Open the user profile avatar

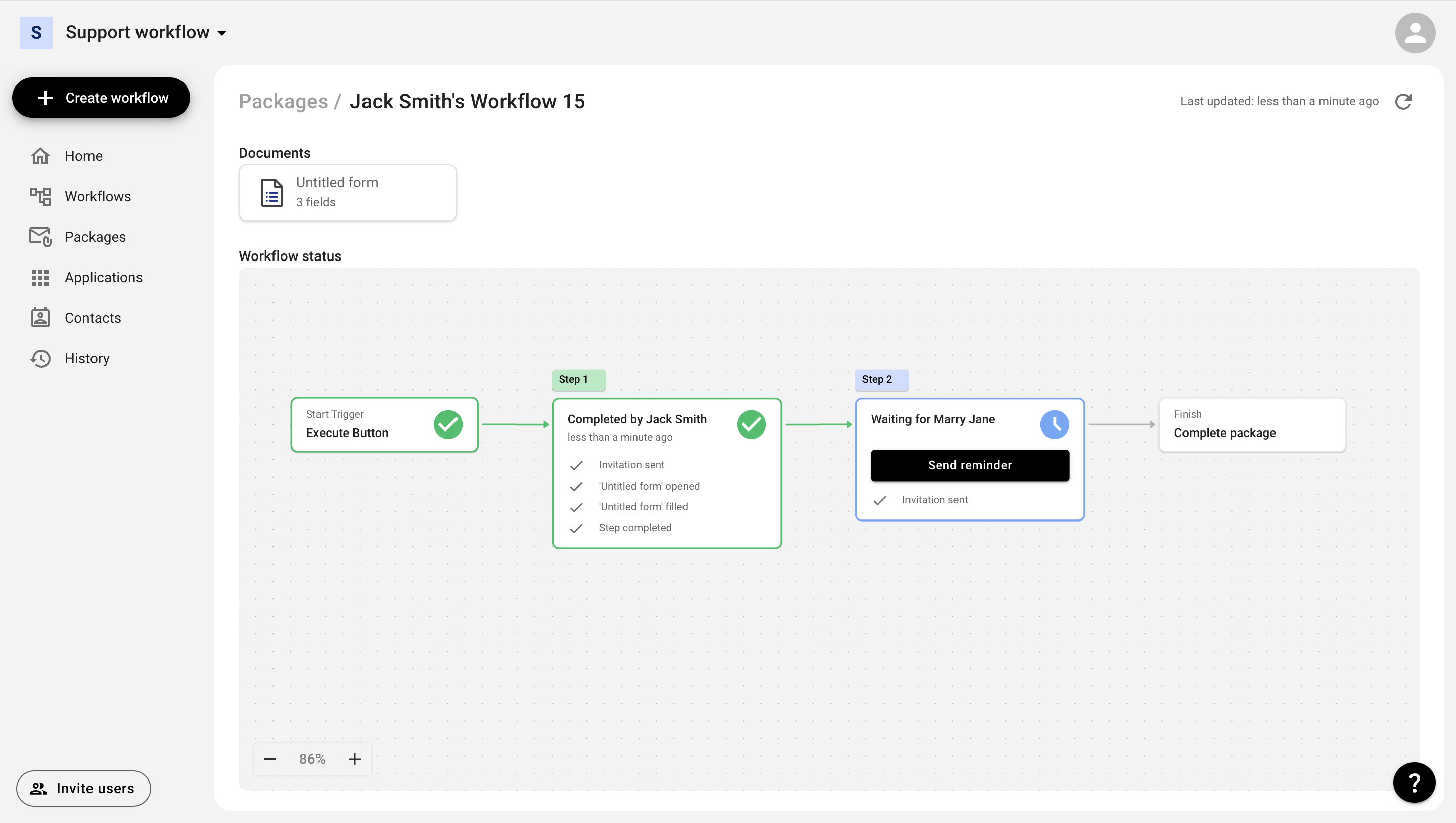(1415, 33)
